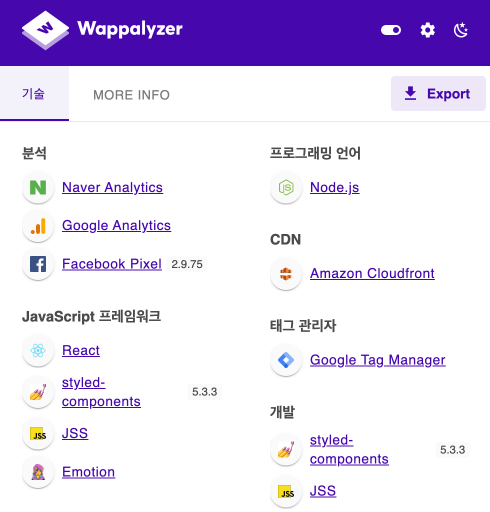
Task: Click the 태그 관리자 category heading
Action: point(303,326)
